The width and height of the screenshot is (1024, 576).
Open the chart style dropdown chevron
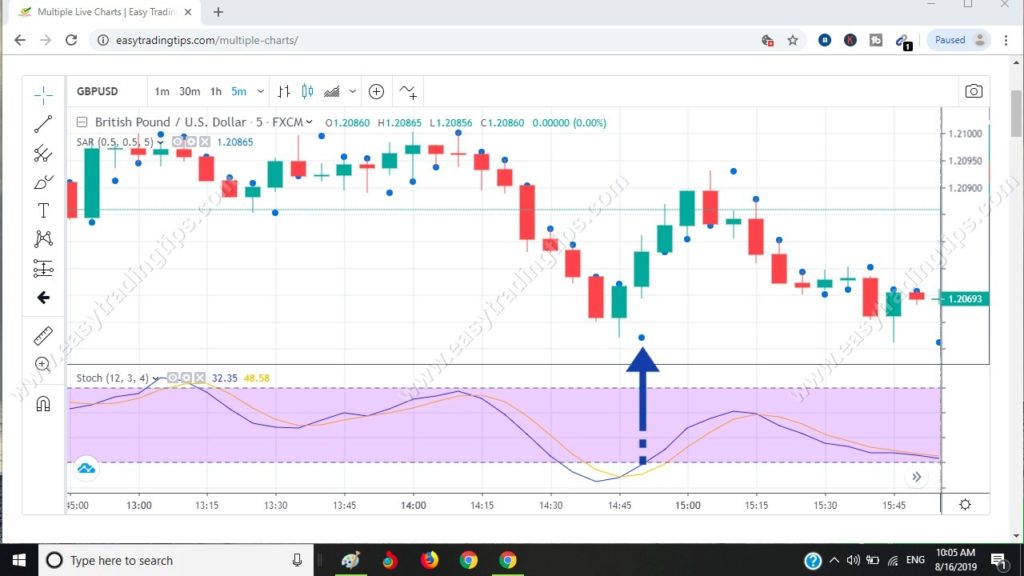click(351, 91)
